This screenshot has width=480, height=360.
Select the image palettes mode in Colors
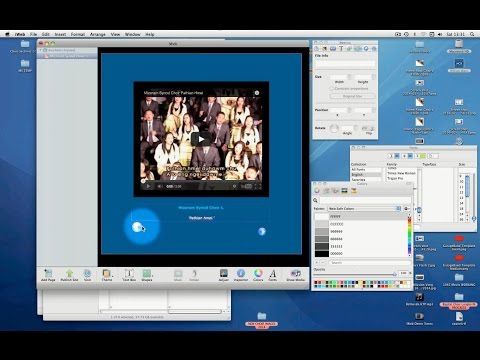(x=344, y=191)
